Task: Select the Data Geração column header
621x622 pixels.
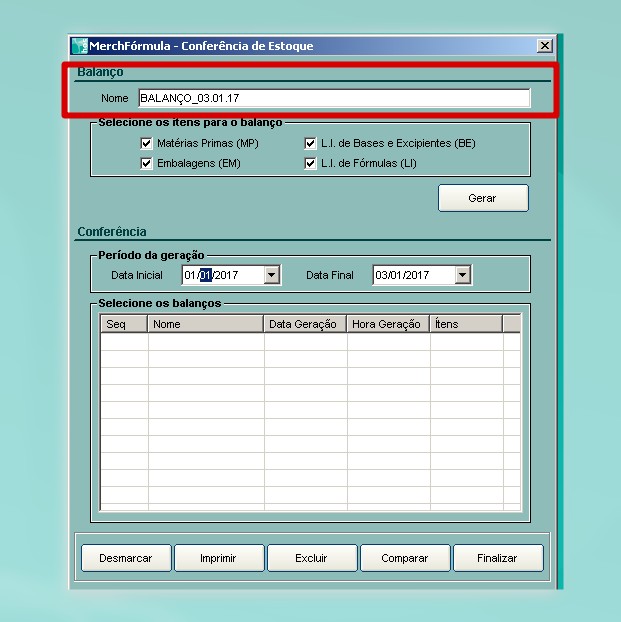Action: [305, 324]
